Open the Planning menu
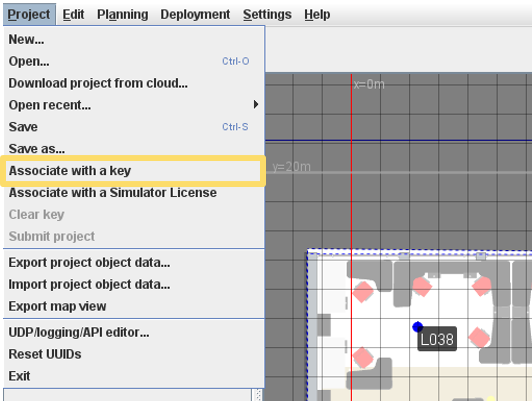Screen dimensions: 532x401 pos(122,14)
